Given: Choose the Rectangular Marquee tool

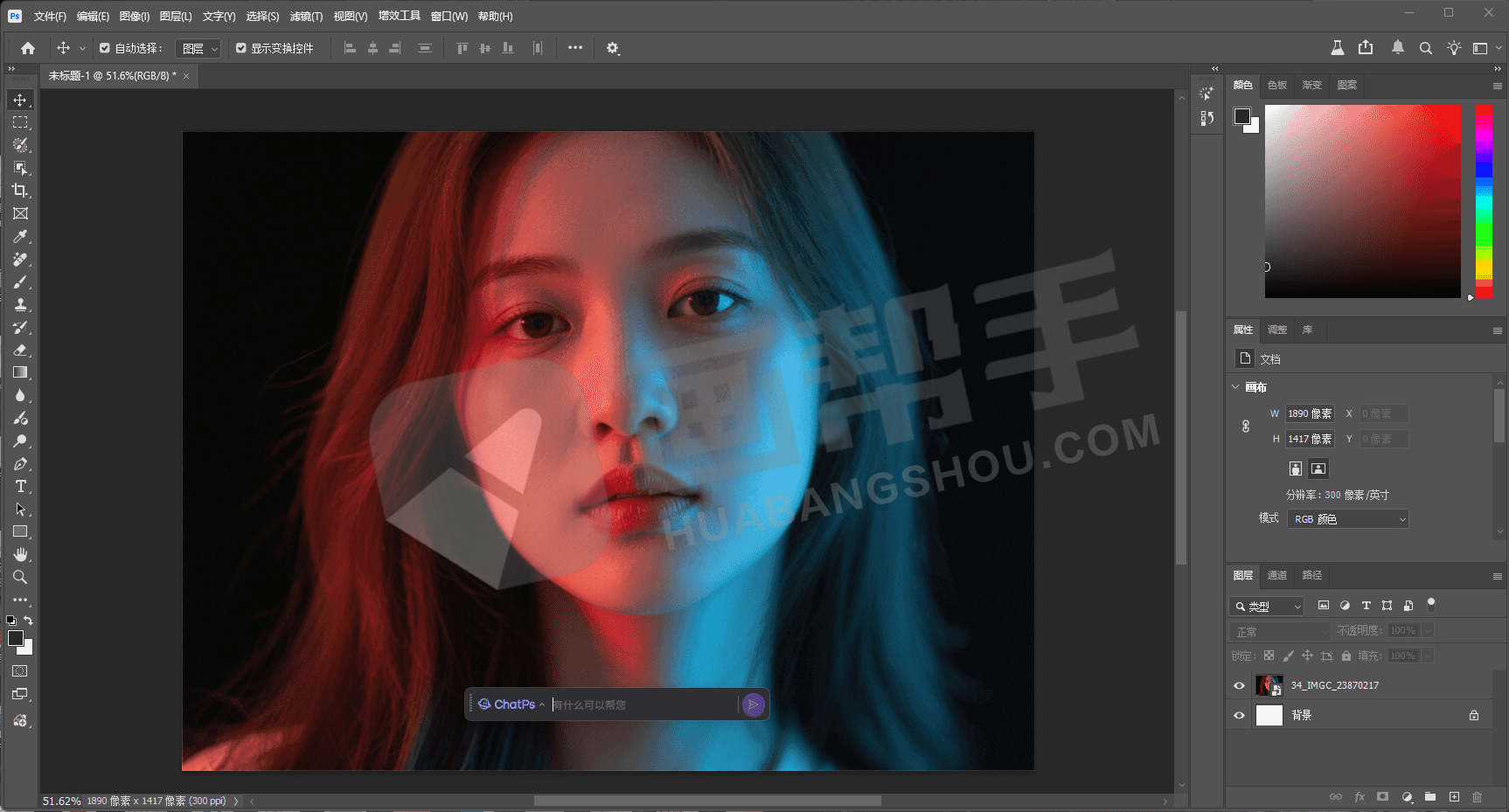Looking at the screenshot, I should pos(20,122).
